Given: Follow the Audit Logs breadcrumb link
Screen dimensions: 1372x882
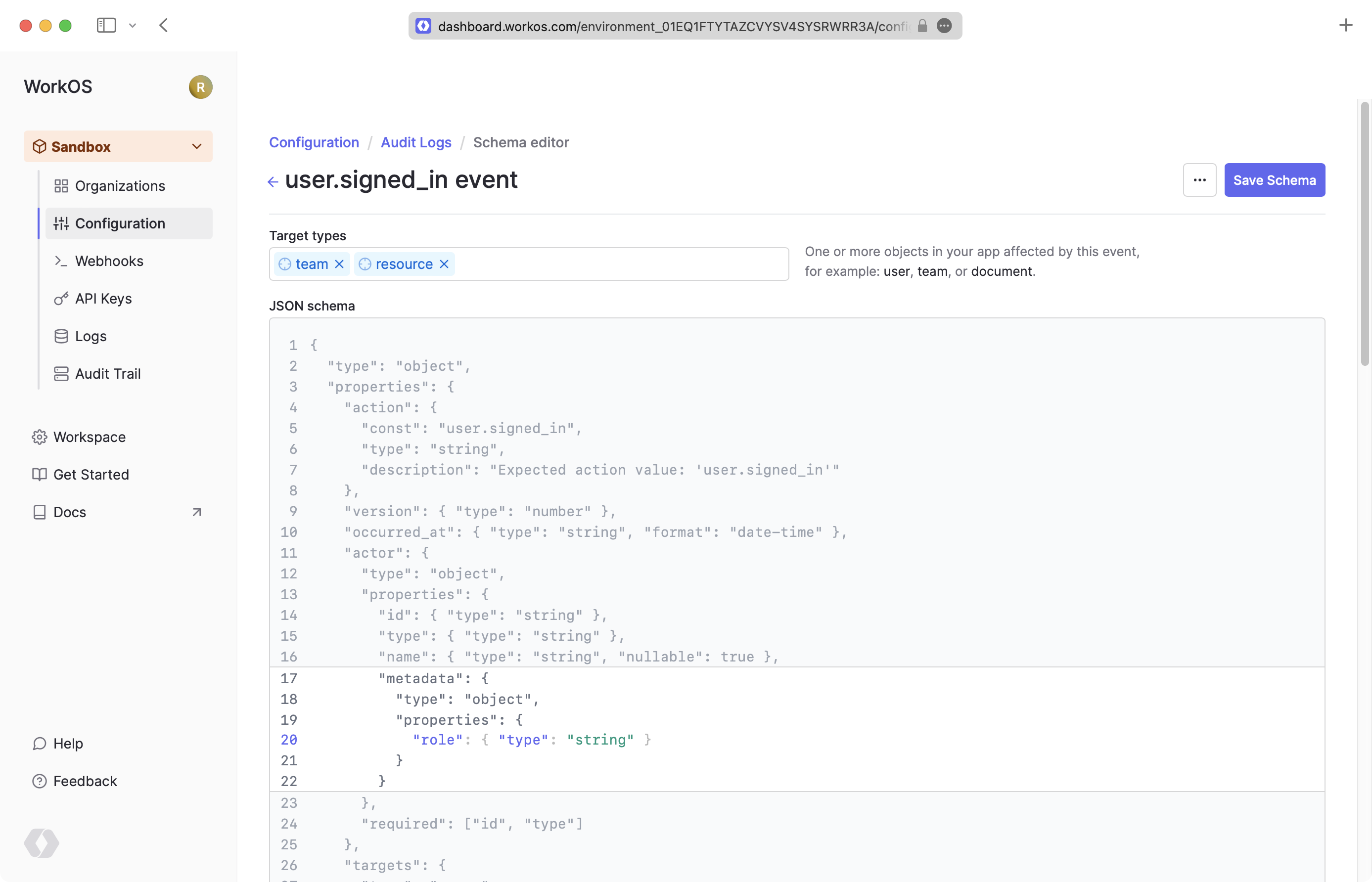Looking at the screenshot, I should tap(416, 142).
